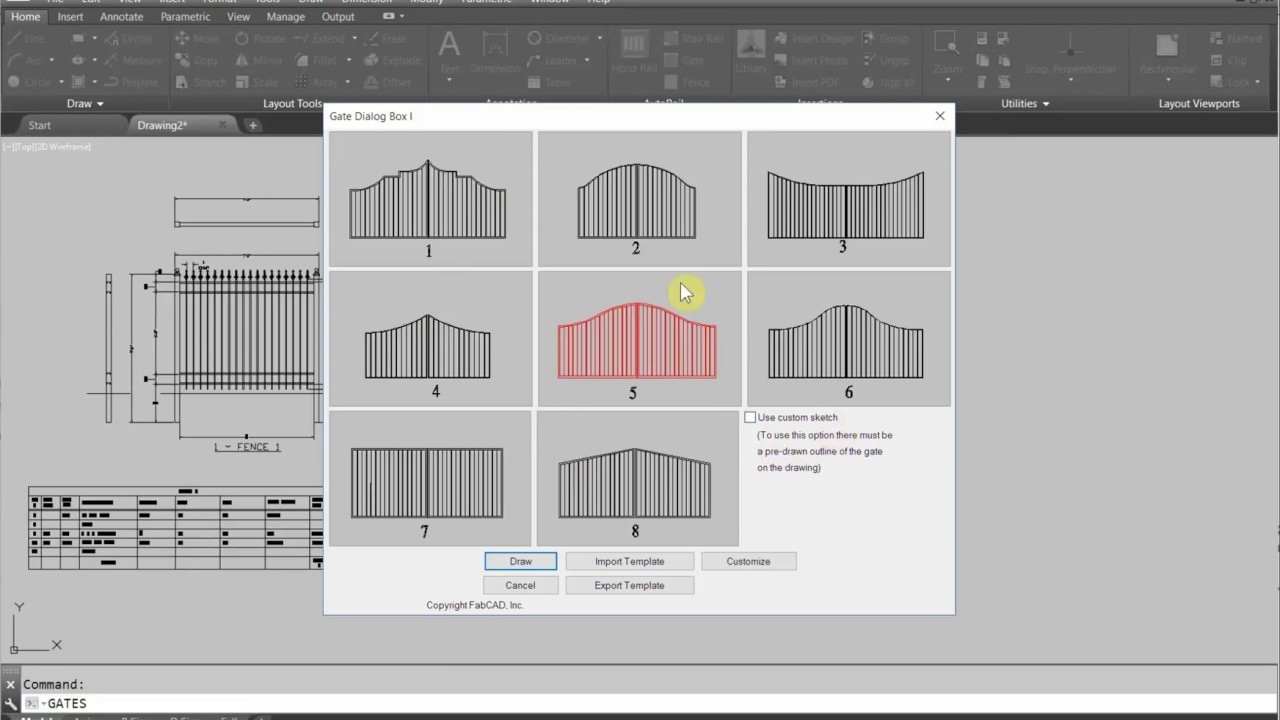The height and width of the screenshot is (720, 1280).
Task: Choose gate design number 2
Action: point(639,198)
